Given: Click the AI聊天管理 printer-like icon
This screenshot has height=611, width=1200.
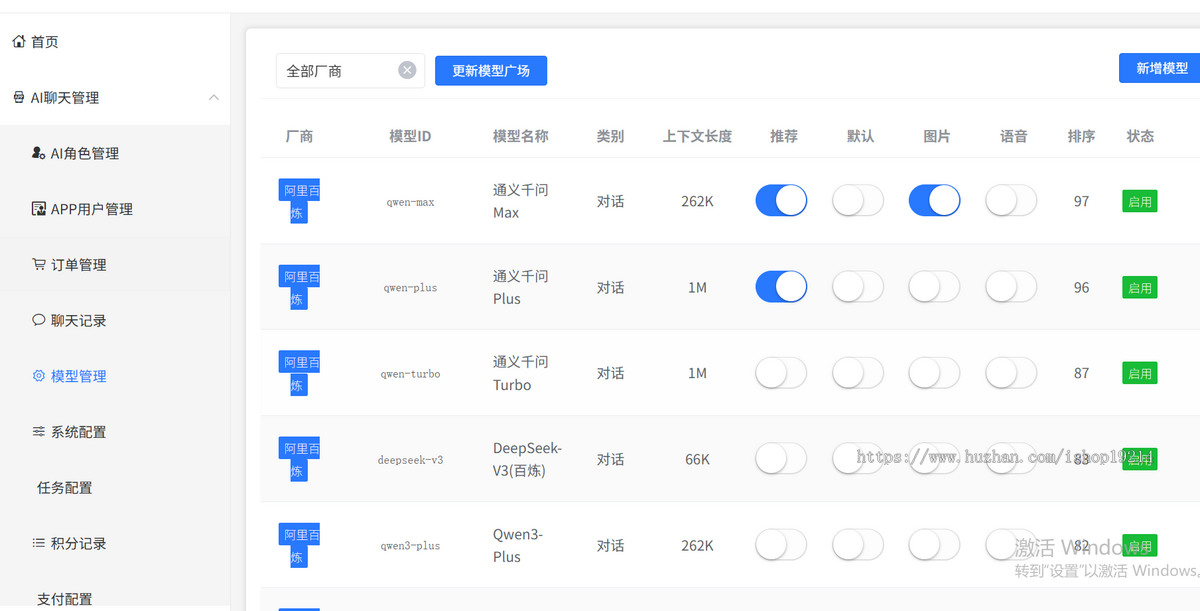Looking at the screenshot, I should [x=18, y=98].
